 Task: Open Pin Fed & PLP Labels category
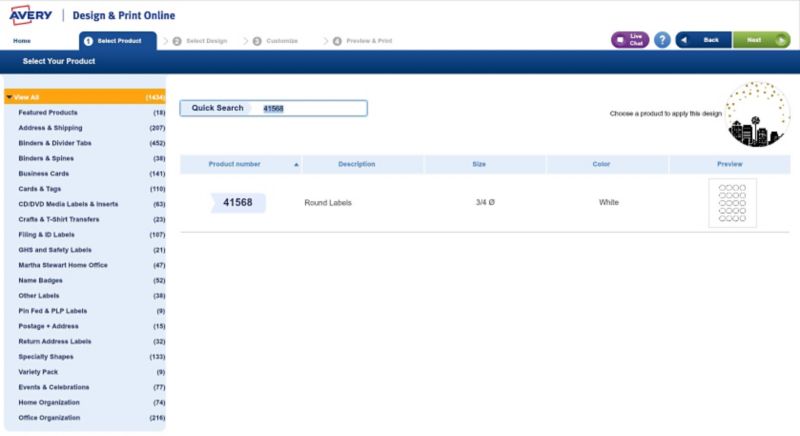pos(53,311)
